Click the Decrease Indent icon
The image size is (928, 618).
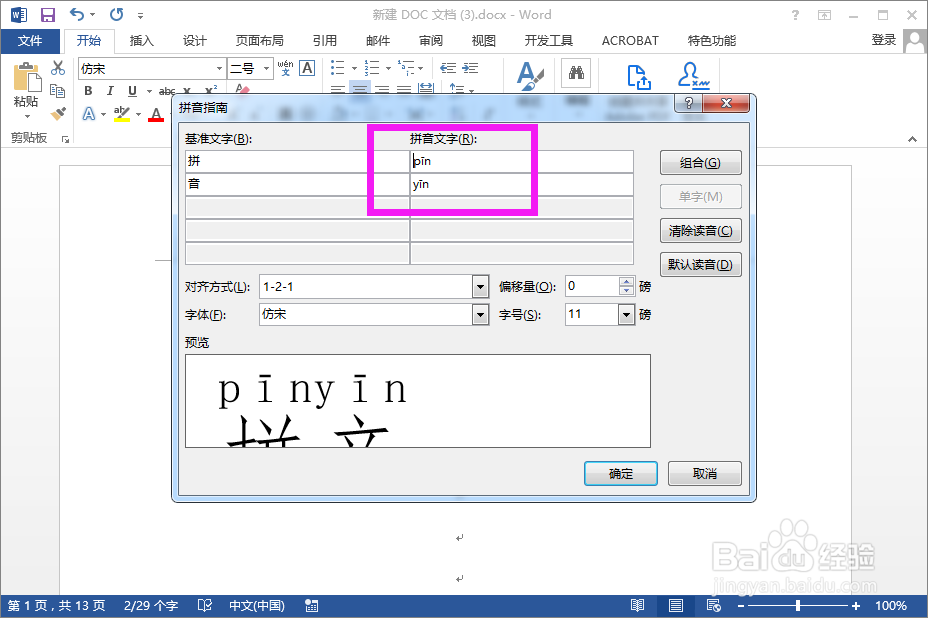448,68
